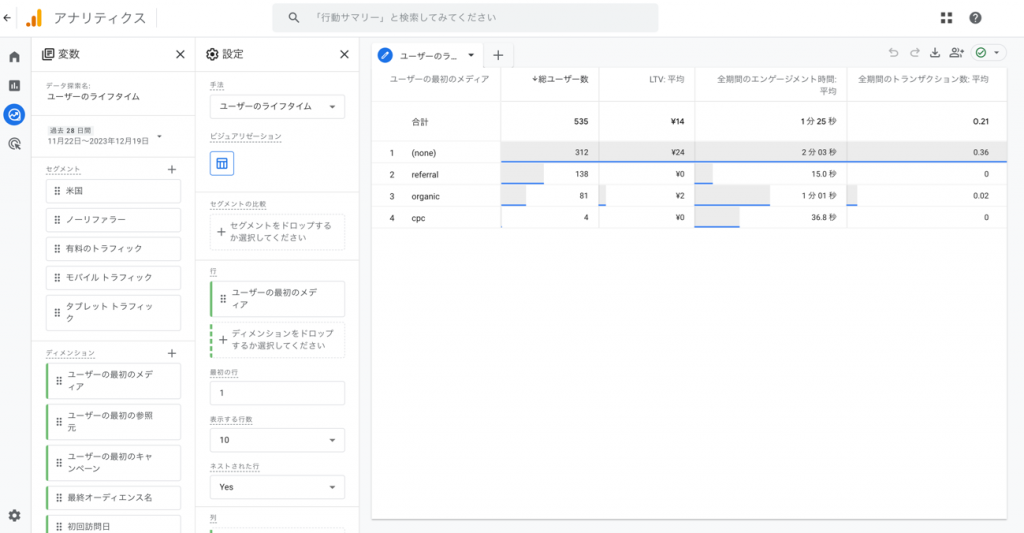
Task: Download the exploration data
Action: point(935,53)
